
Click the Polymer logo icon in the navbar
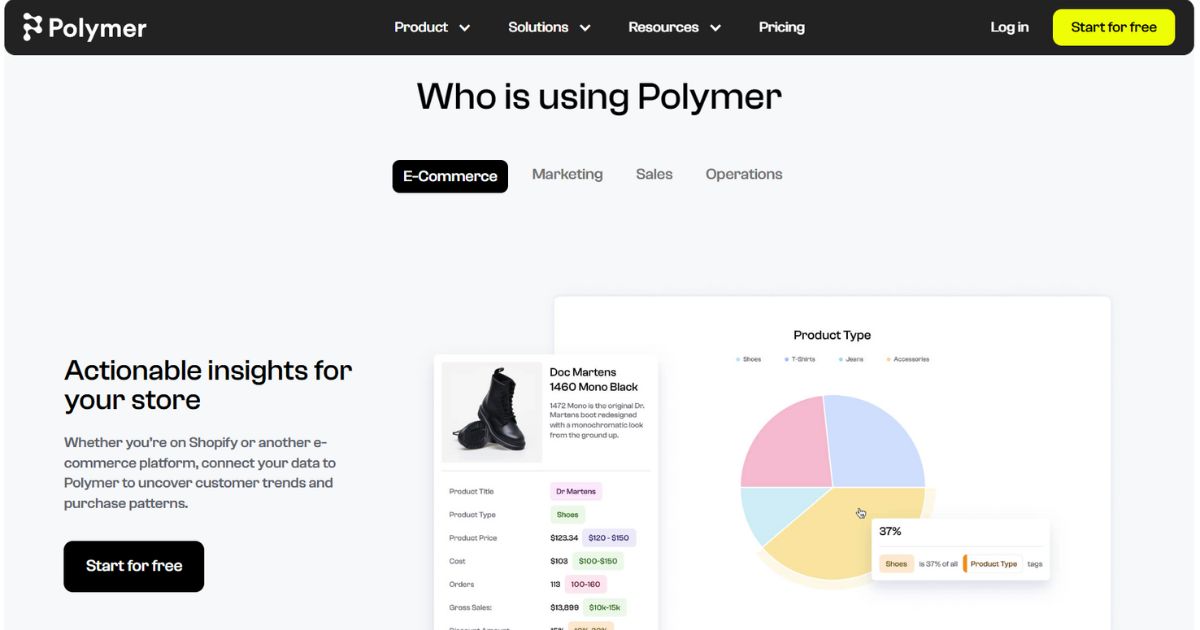(x=32, y=27)
